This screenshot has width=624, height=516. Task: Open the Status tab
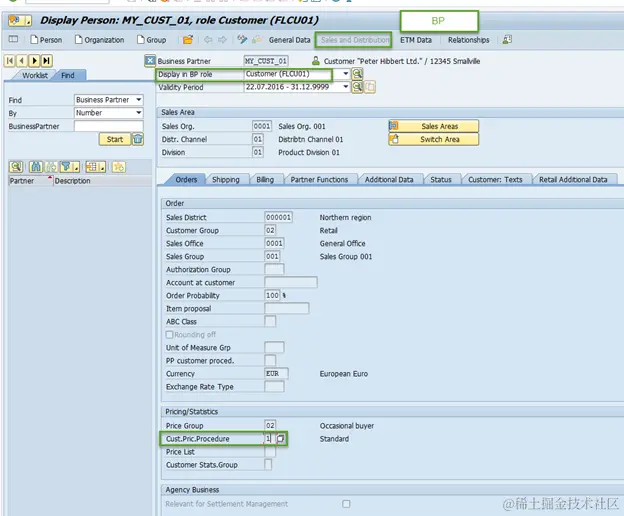tap(441, 179)
